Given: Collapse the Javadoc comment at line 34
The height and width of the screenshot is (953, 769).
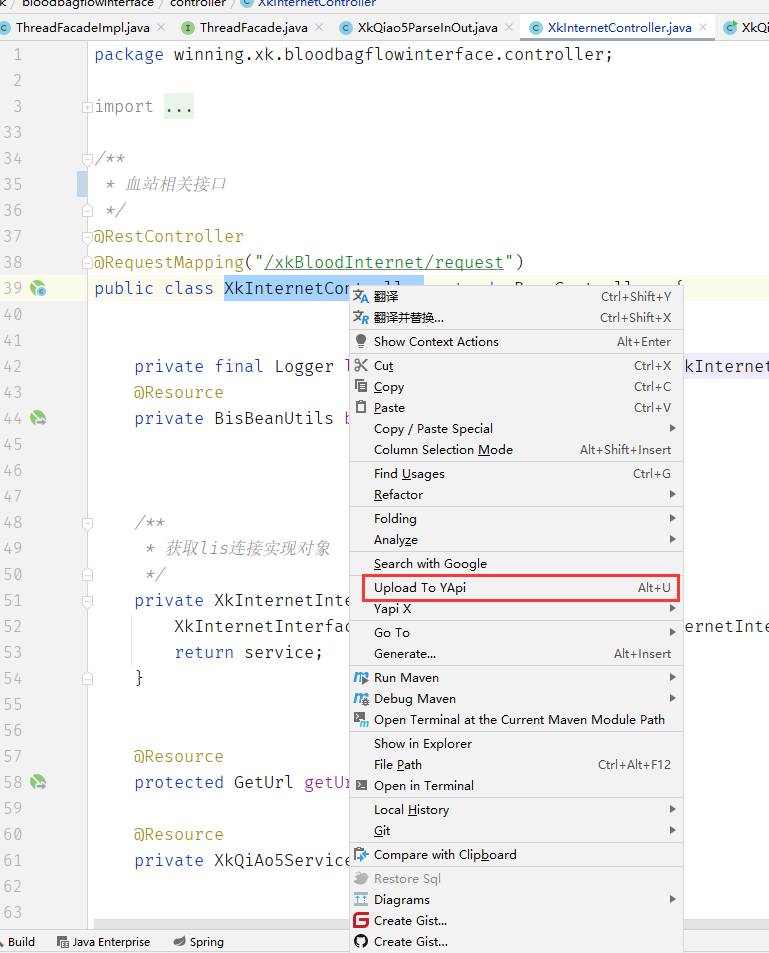Looking at the screenshot, I should point(88,159).
